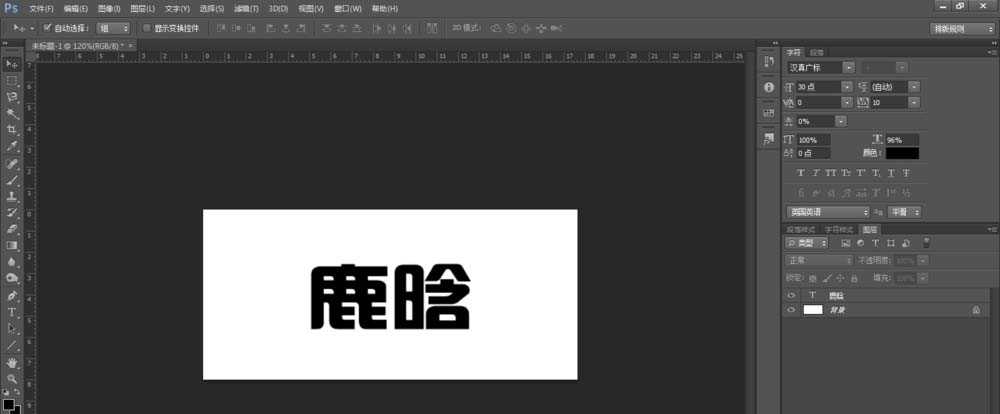The height and width of the screenshot is (414, 1000).
Task: Select the Rectangular Marquee tool
Action: click(13, 80)
